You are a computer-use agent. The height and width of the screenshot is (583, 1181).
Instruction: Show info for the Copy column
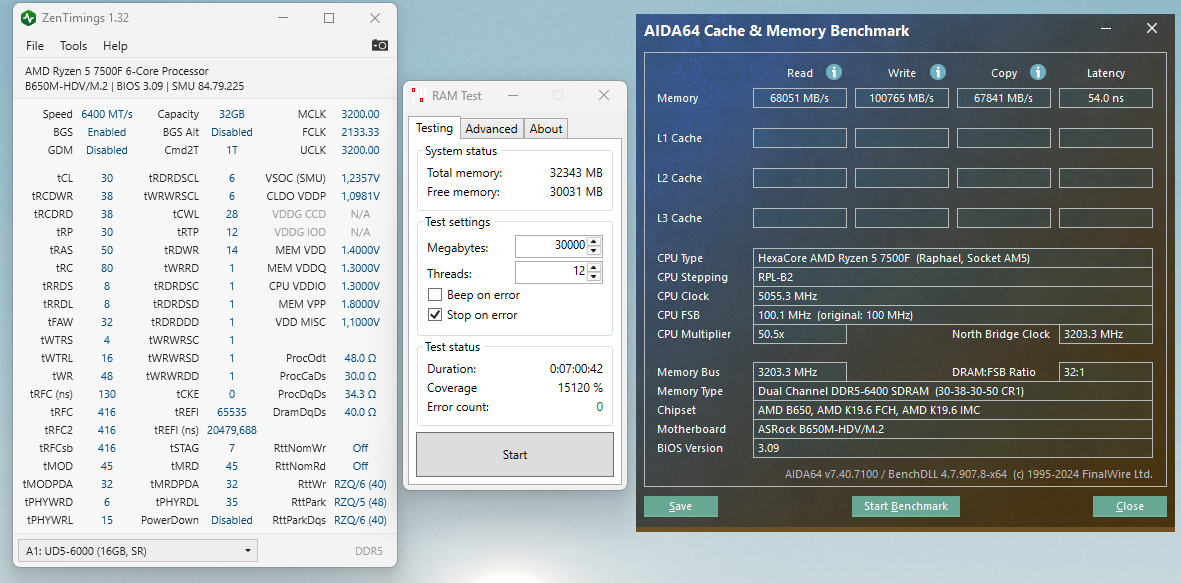coord(1038,72)
